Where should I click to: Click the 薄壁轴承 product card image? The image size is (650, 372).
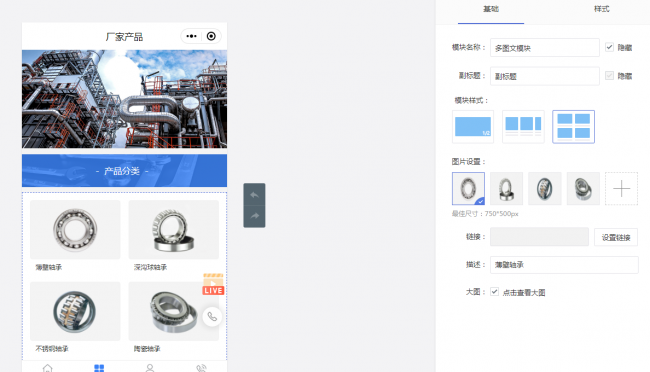point(75,230)
